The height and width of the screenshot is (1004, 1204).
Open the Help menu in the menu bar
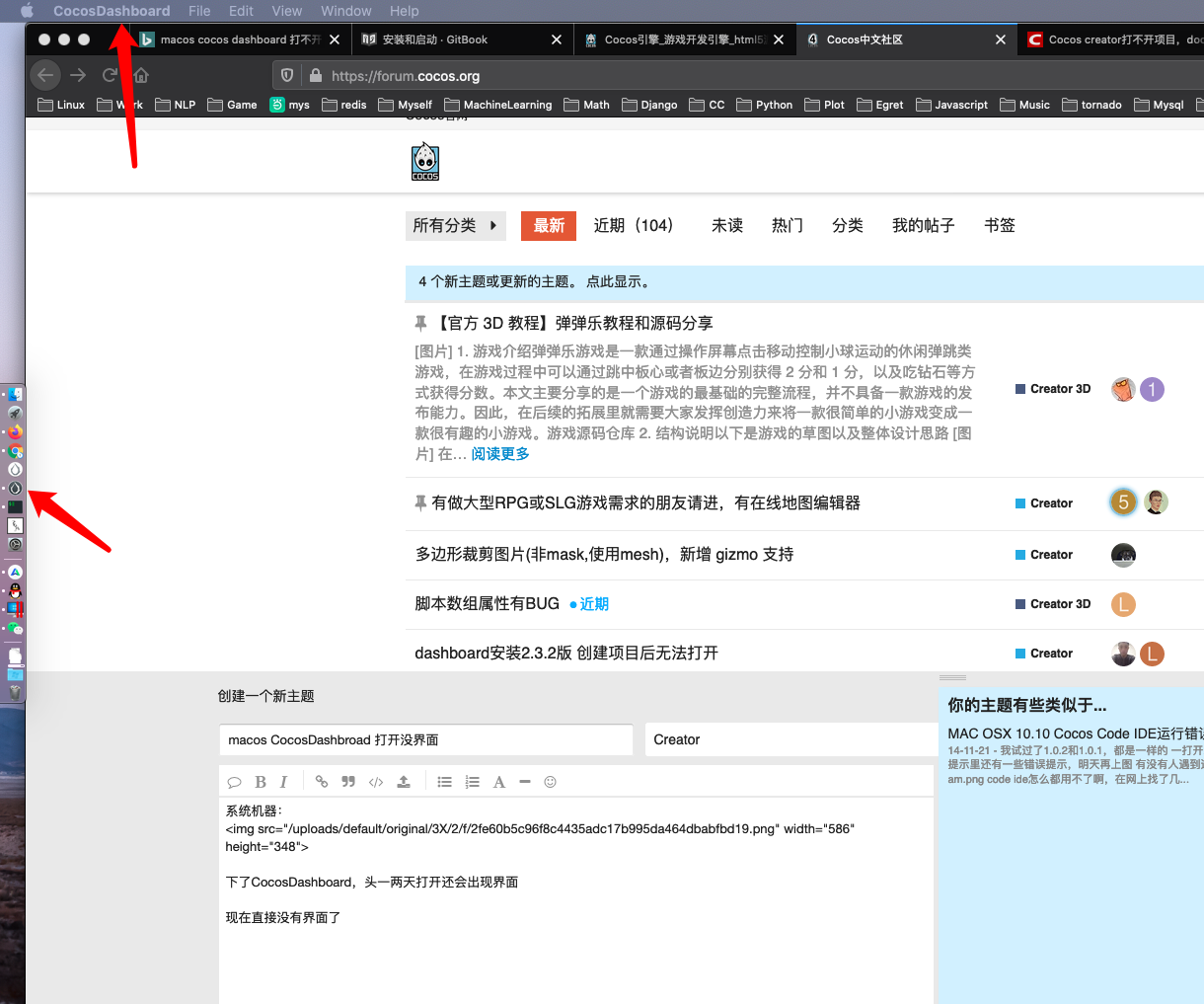405,11
